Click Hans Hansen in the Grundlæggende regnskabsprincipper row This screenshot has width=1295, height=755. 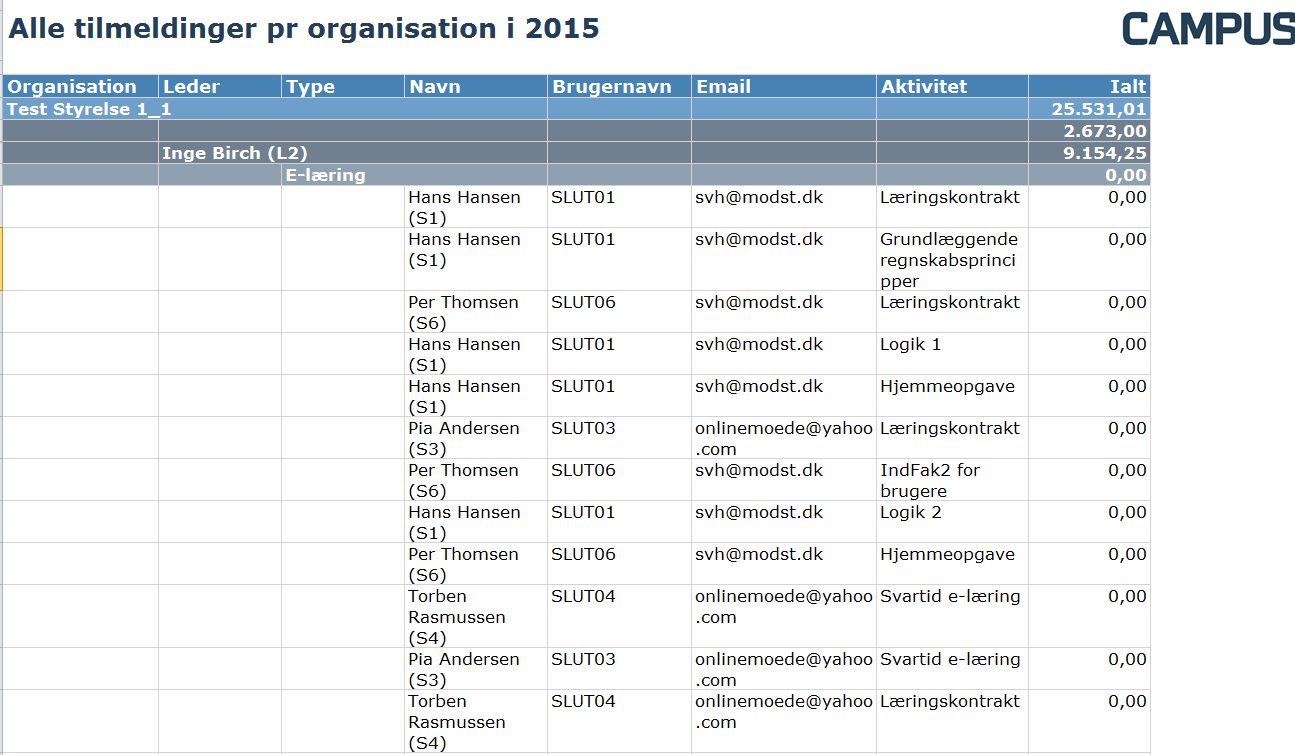point(476,260)
